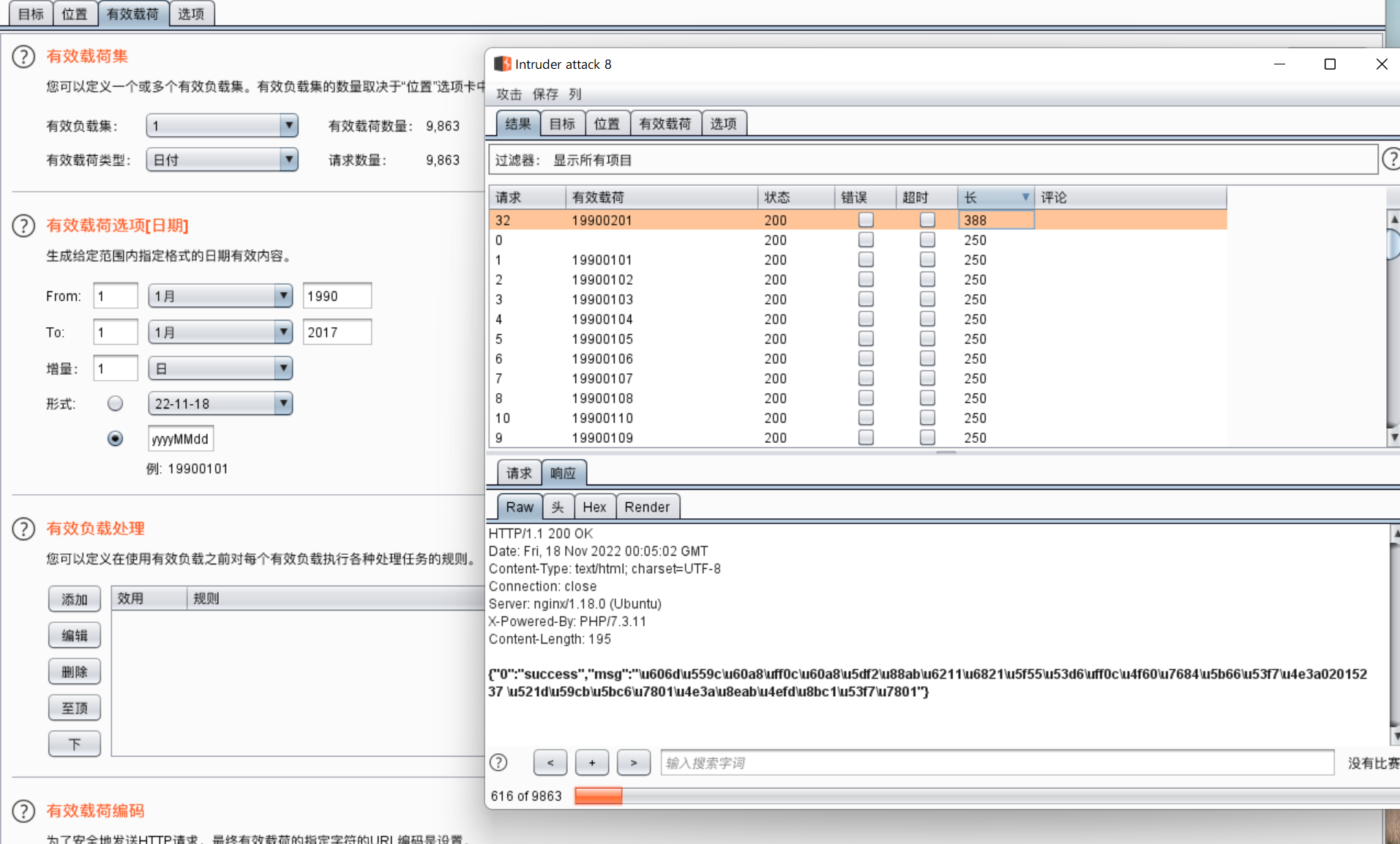Screen dimensions: 1400x844
Task: Close the Intruder attack 8 window
Action: [1382, 64]
